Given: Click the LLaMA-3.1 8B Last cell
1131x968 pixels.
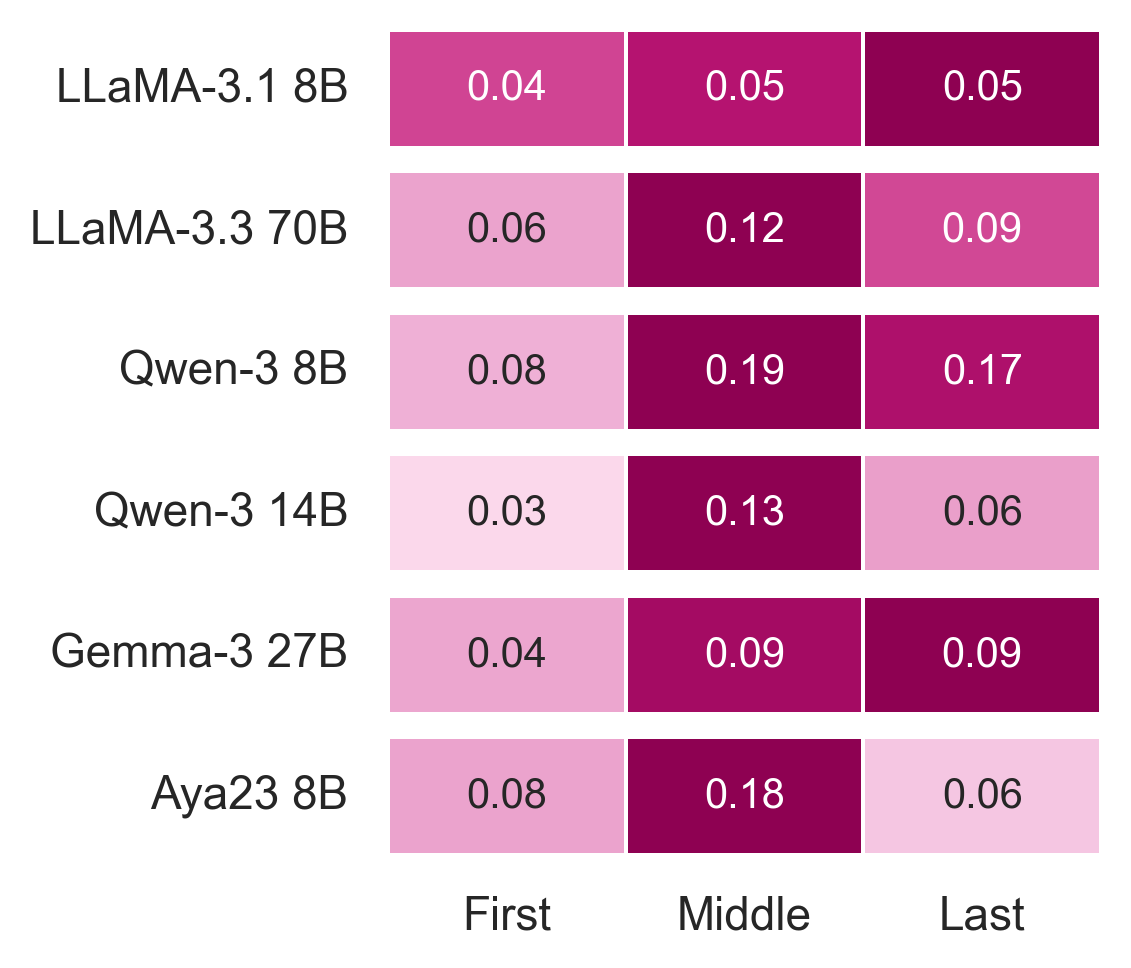Looking at the screenshot, I should (982, 88).
